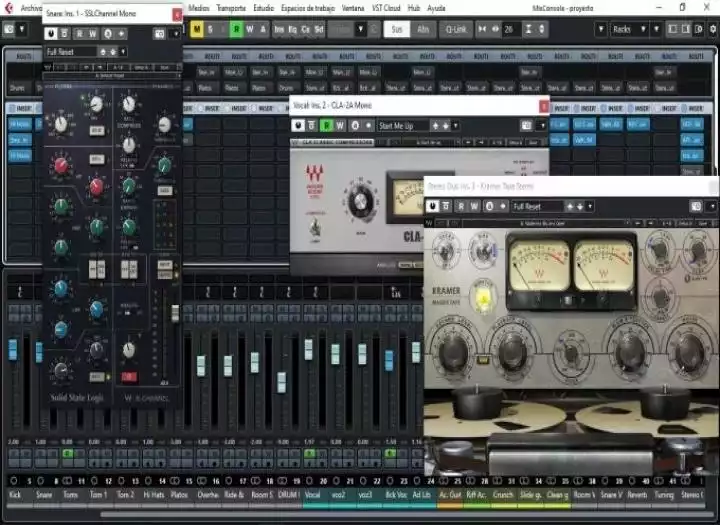Click the Write automation button in CLA-2A window
The width and height of the screenshot is (720, 525).
click(340, 125)
